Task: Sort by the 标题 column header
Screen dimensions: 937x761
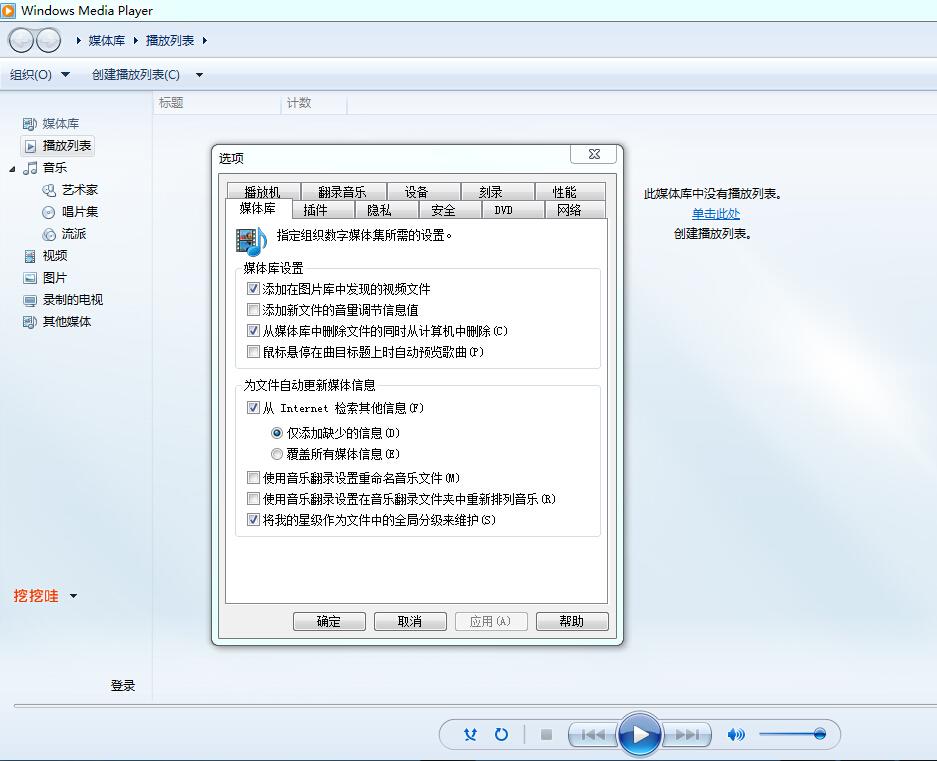Action: 218,103
